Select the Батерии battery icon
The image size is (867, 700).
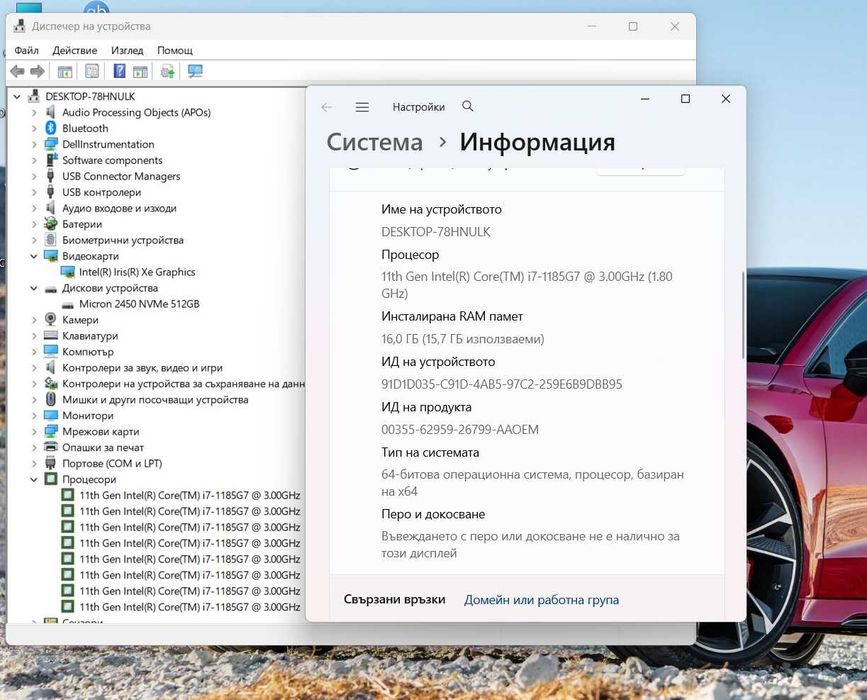pyautogui.click(x=51, y=224)
